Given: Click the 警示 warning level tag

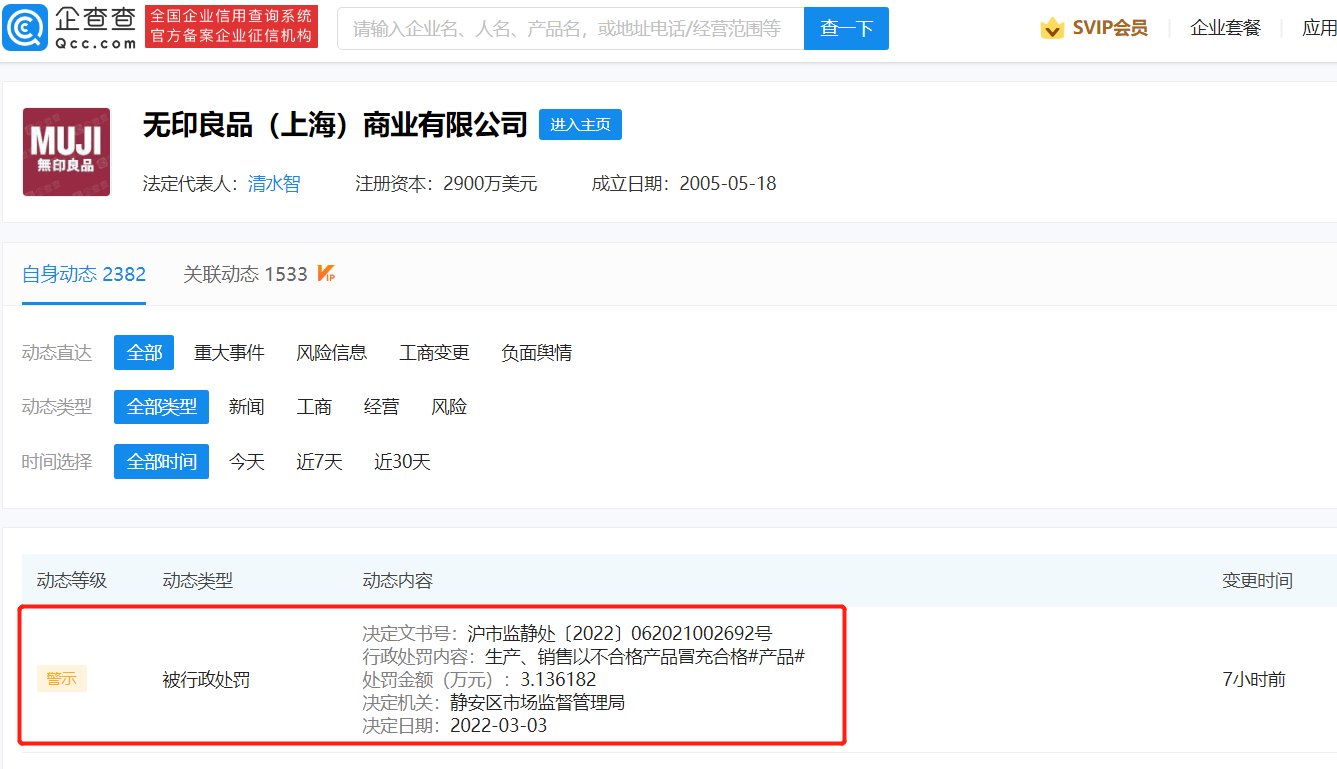Looking at the screenshot, I should tap(62, 679).
